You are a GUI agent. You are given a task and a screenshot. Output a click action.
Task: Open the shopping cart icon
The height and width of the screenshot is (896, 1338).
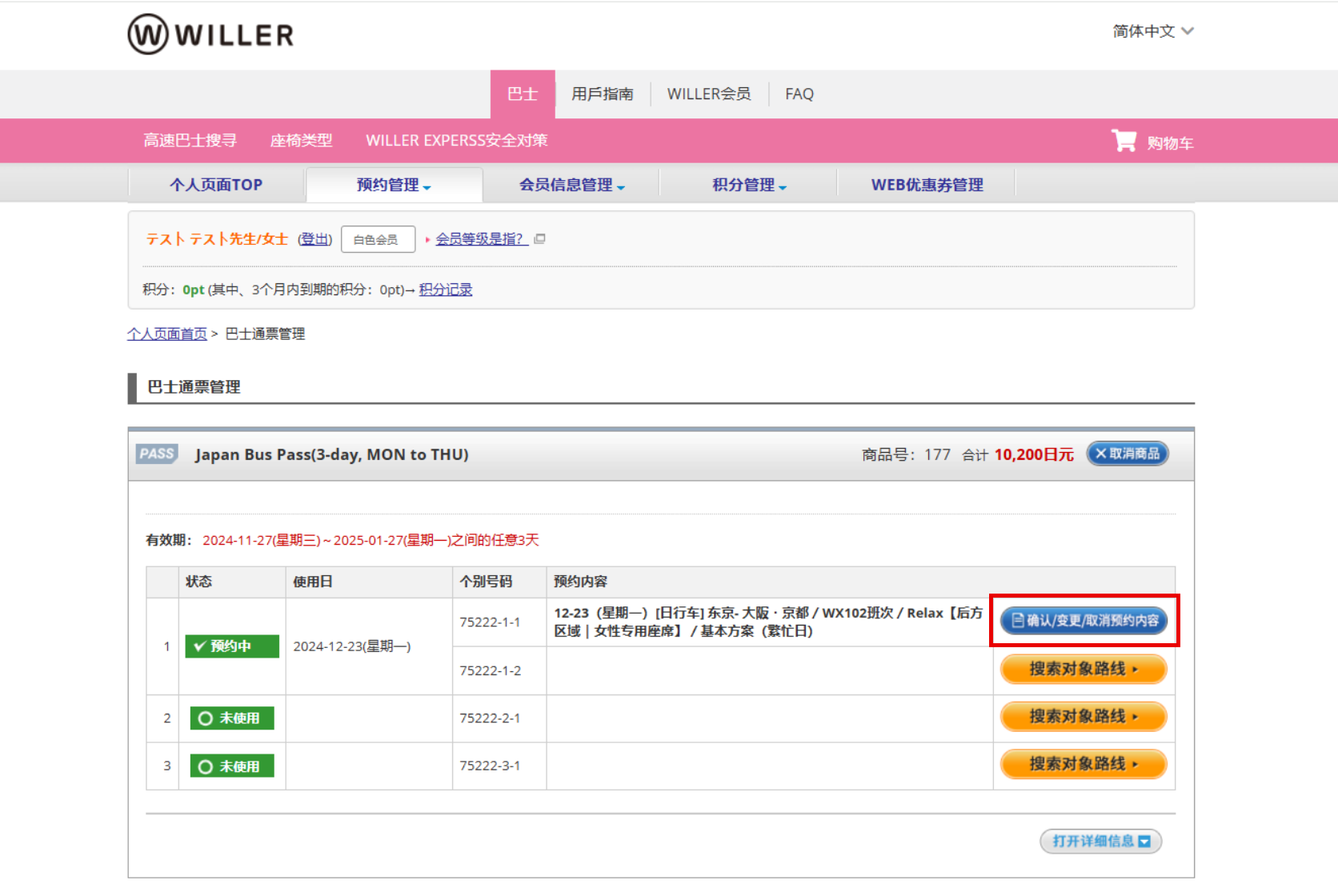(x=1124, y=141)
